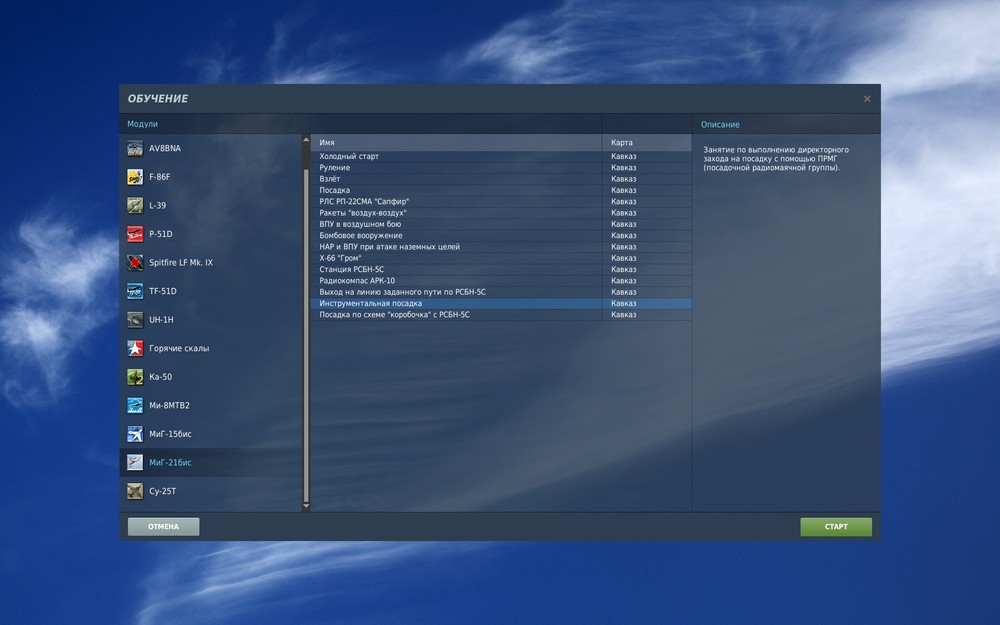Select the Ка-50 module icon

pos(135,377)
